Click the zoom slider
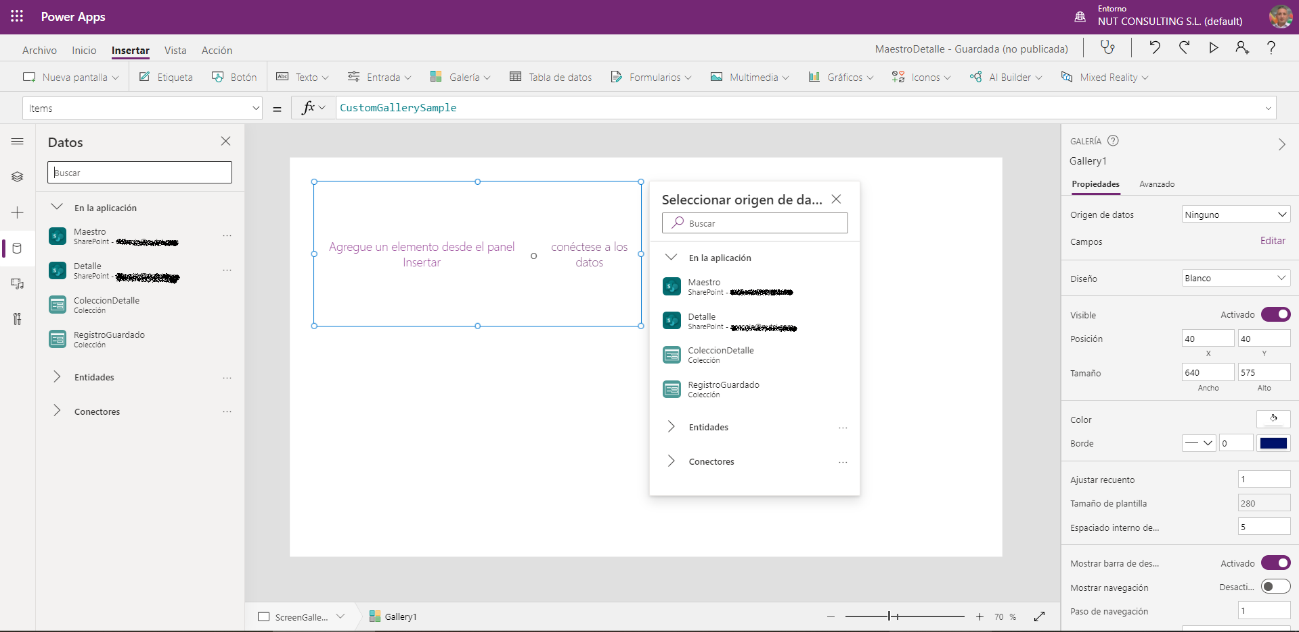Image resolution: width=1299 pixels, height=632 pixels. (905, 617)
